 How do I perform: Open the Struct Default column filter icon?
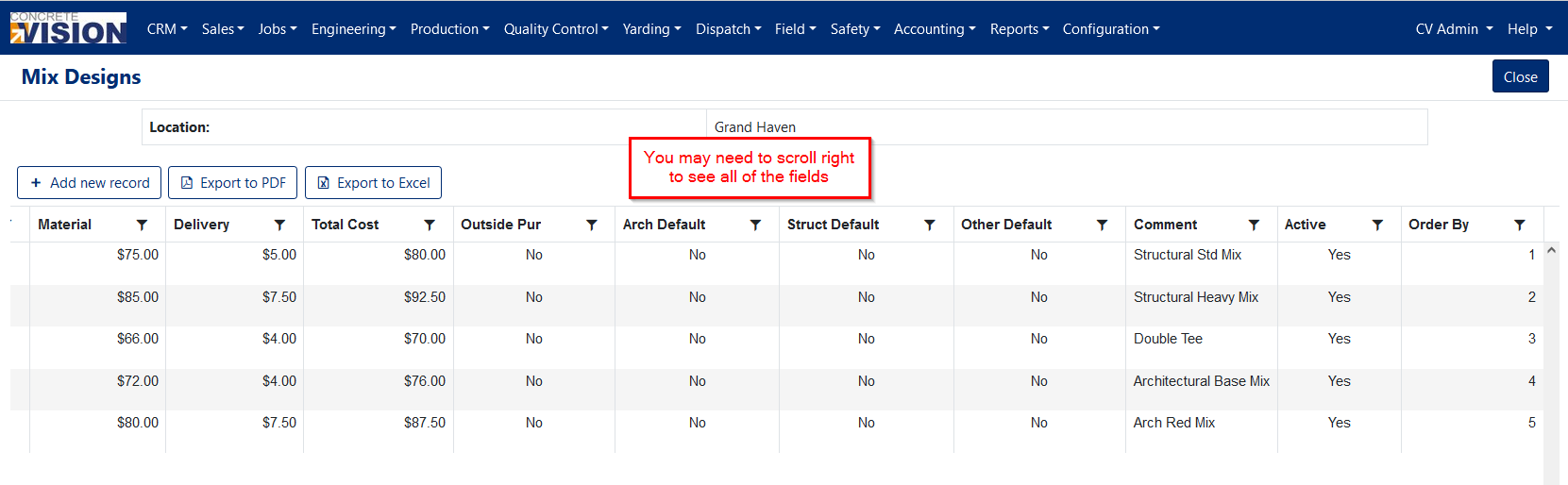[930, 225]
